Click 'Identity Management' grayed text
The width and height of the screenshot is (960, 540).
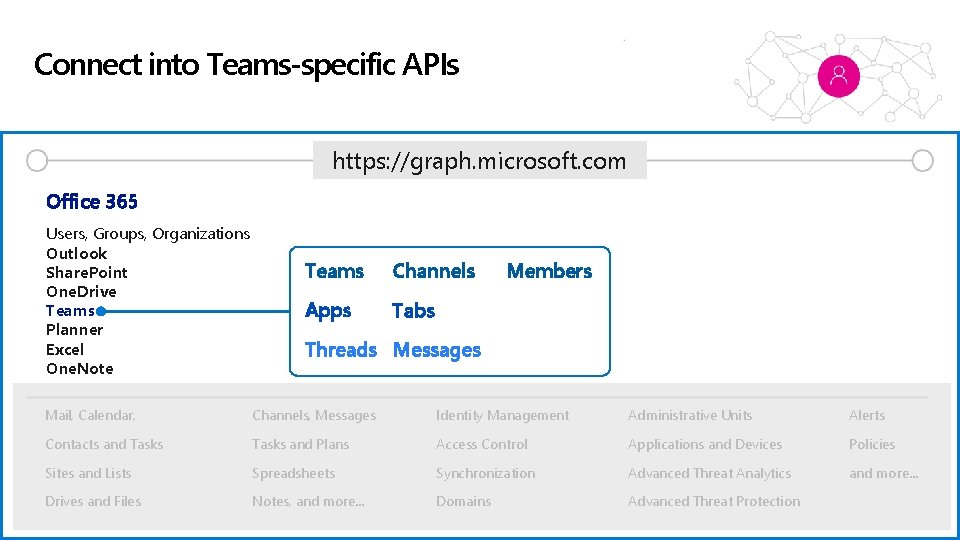503,416
